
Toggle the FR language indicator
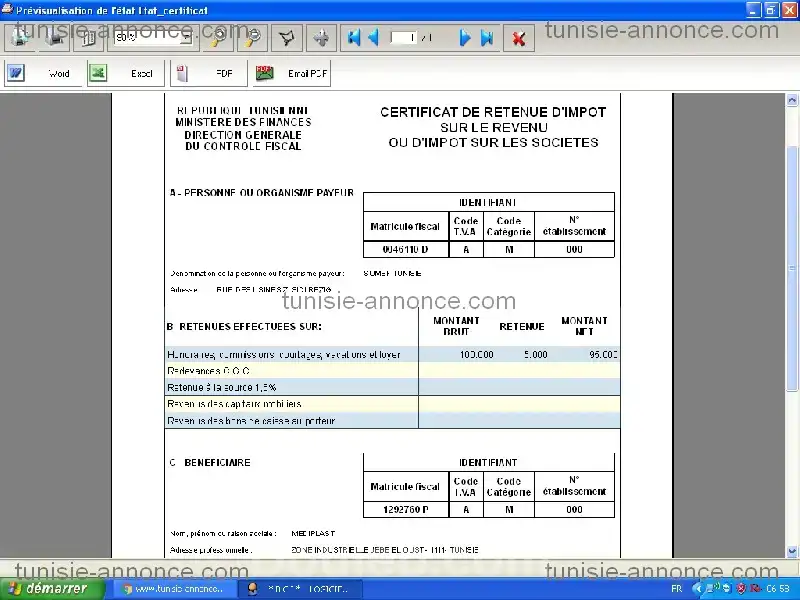pos(676,589)
